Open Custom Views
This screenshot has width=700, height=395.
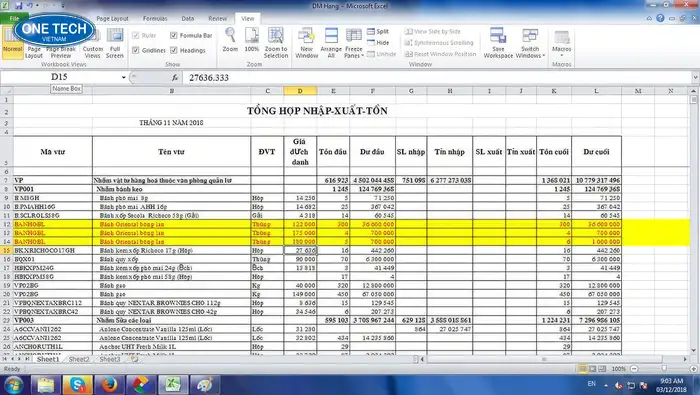(93, 43)
